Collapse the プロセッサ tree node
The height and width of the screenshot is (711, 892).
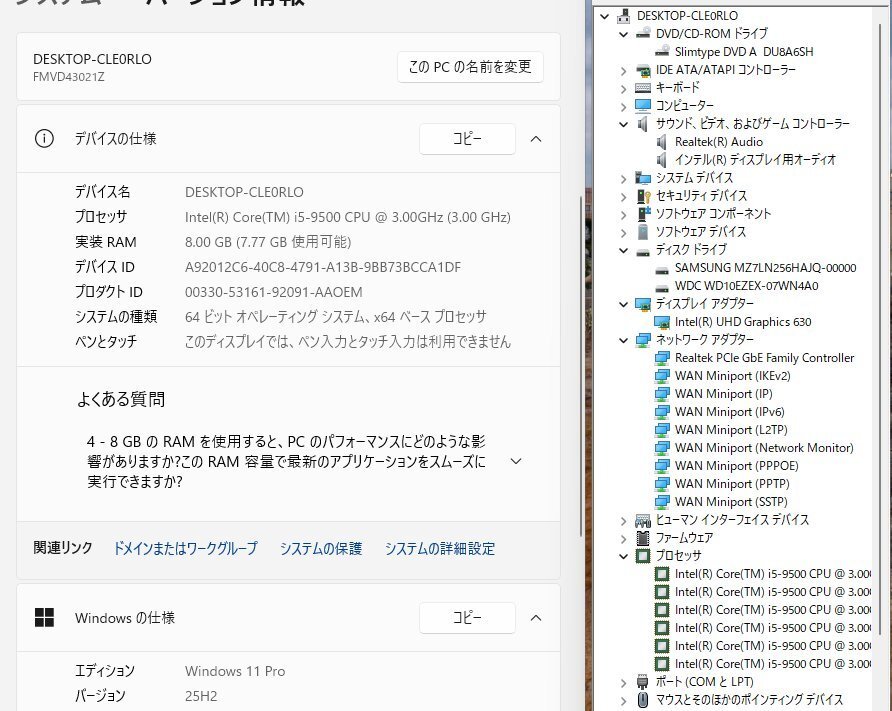pyautogui.click(x=624, y=556)
